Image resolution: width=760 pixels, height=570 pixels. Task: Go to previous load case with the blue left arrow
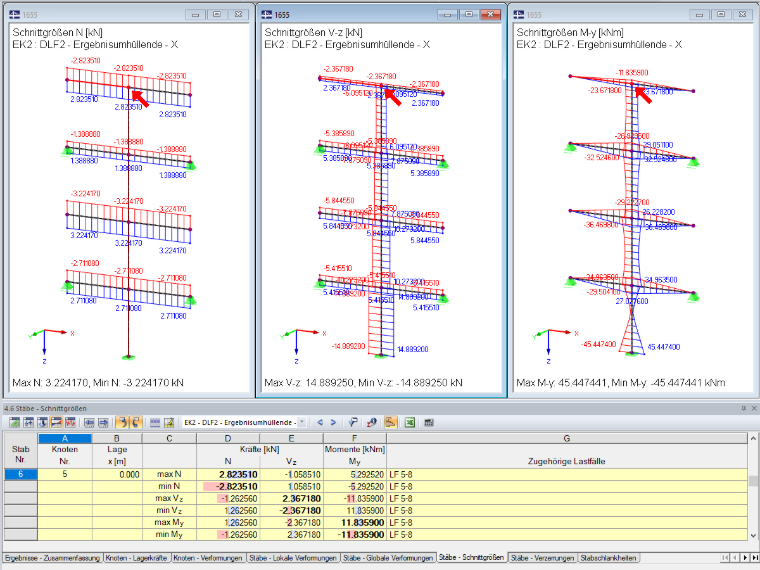pyautogui.click(x=320, y=423)
